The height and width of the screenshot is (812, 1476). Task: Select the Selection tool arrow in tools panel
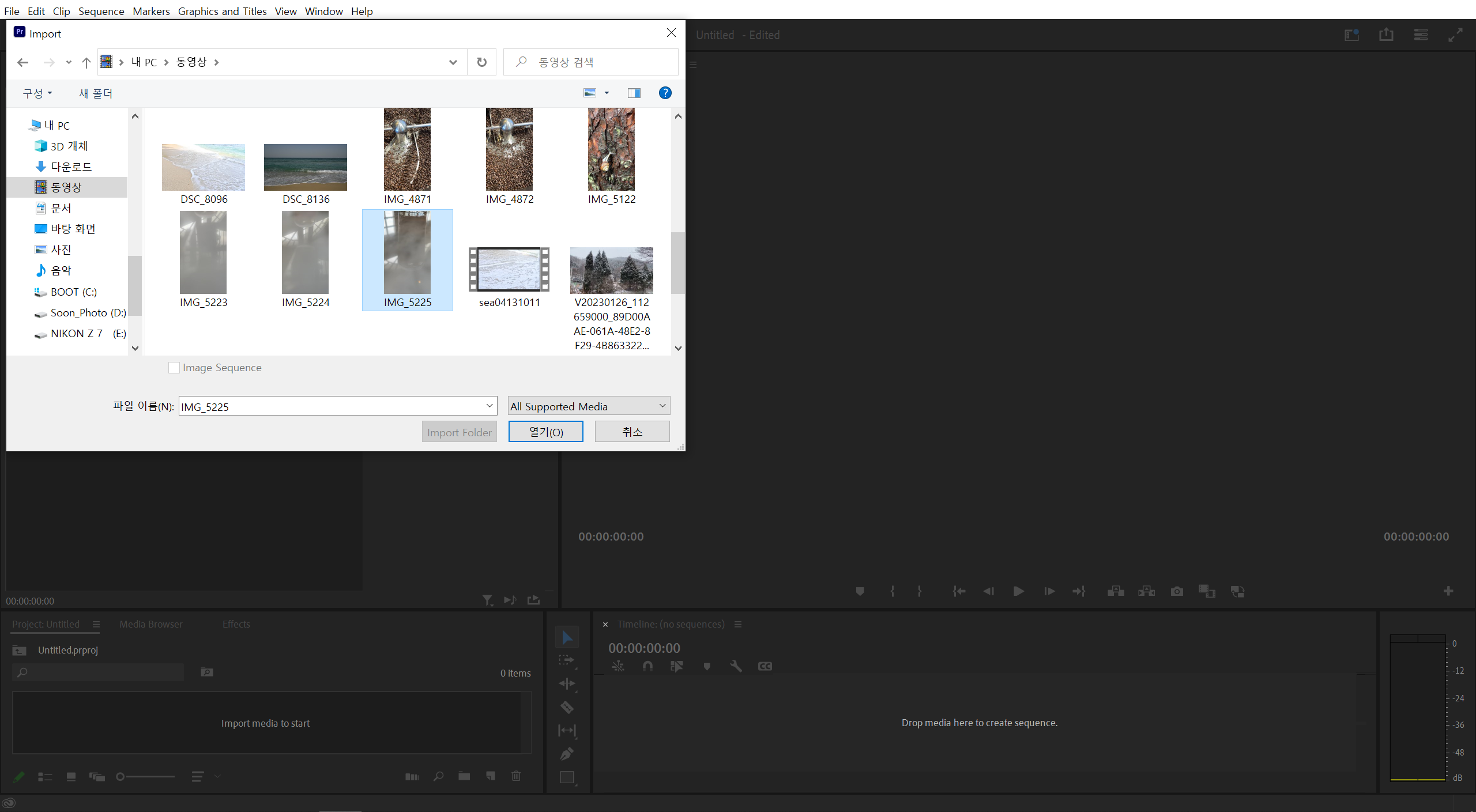(x=567, y=637)
